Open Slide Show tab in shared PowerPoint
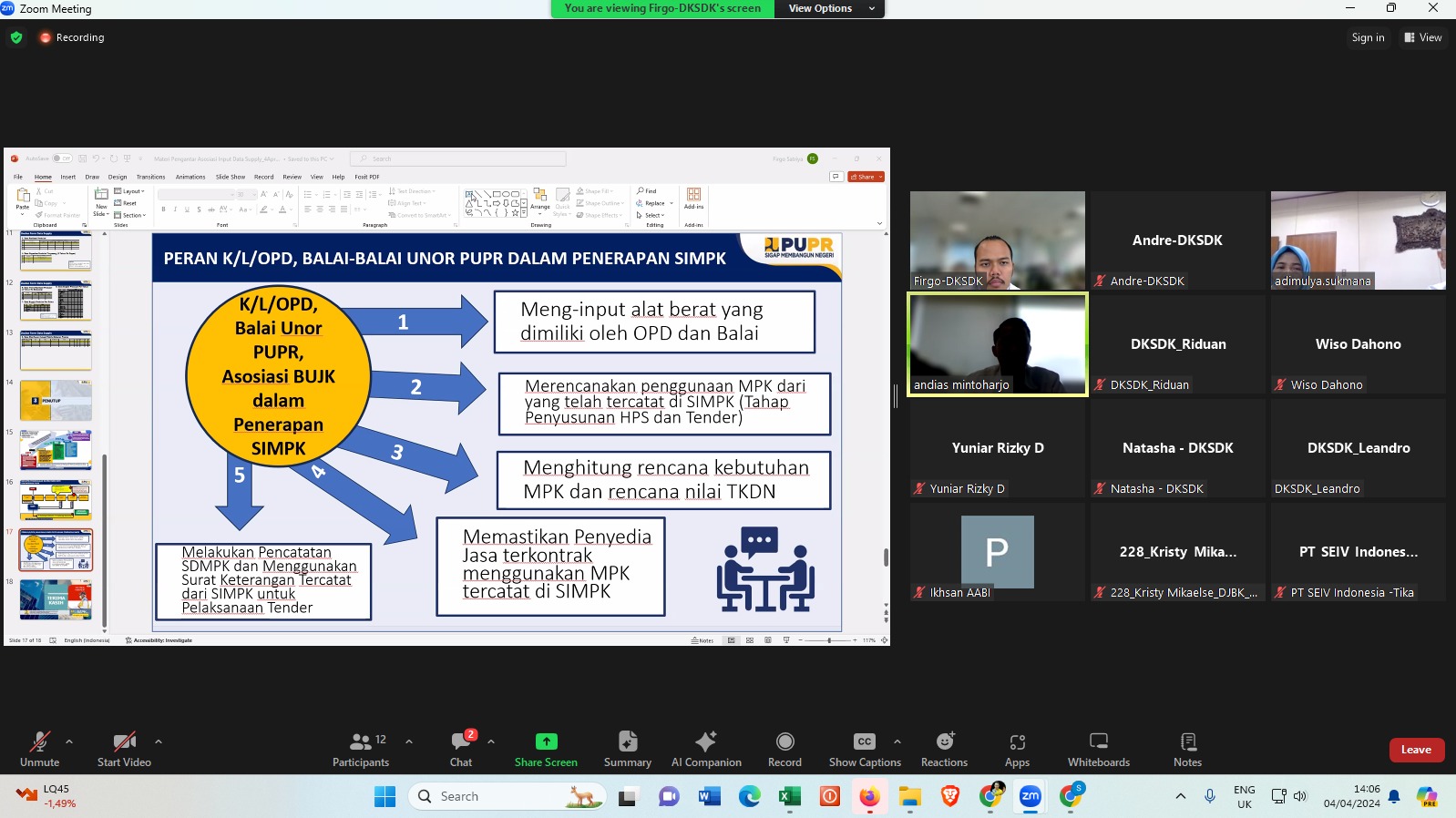 pyautogui.click(x=231, y=177)
